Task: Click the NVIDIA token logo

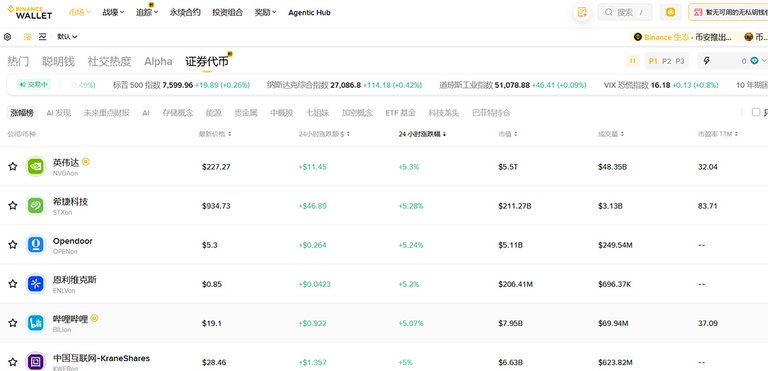Action: tap(36, 166)
